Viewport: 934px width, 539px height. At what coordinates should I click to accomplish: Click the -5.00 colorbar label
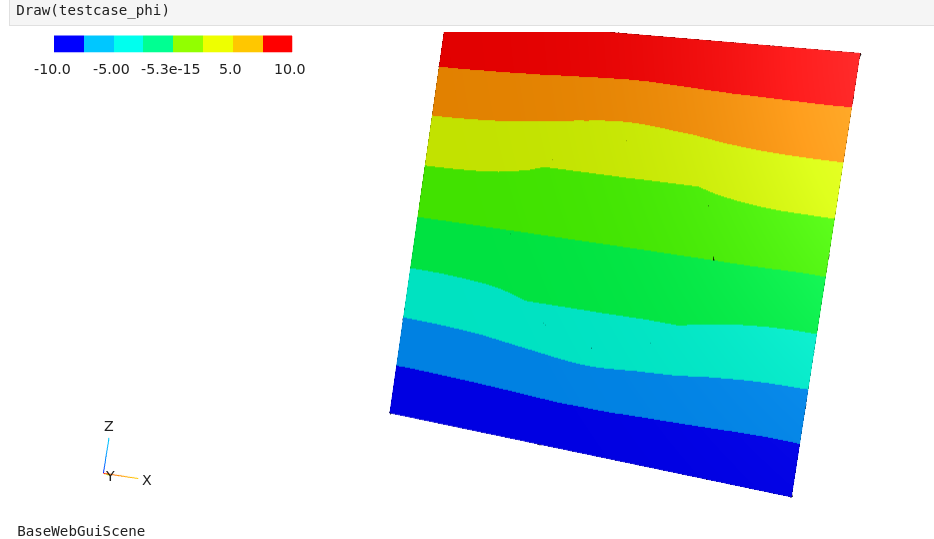tap(111, 70)
